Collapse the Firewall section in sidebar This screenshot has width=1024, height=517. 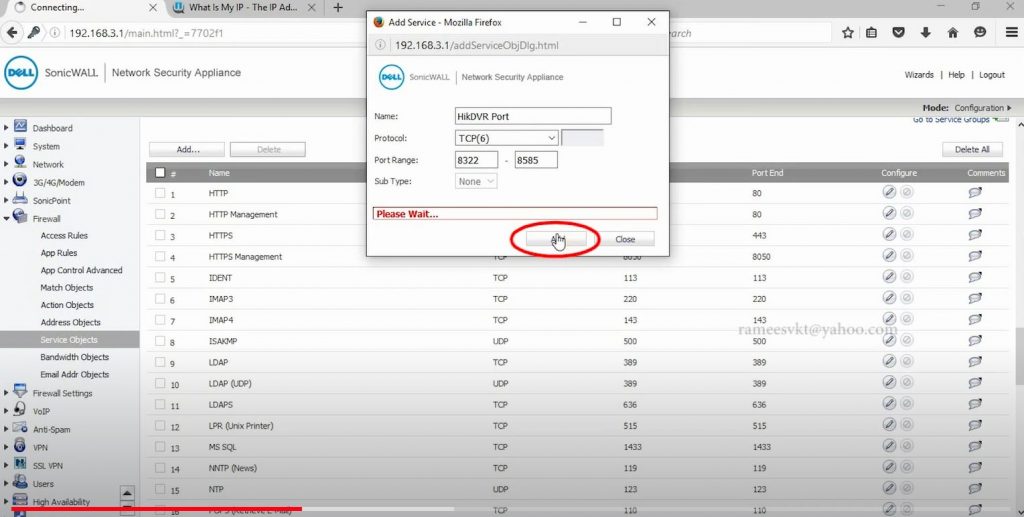click(x=7, y=219)
